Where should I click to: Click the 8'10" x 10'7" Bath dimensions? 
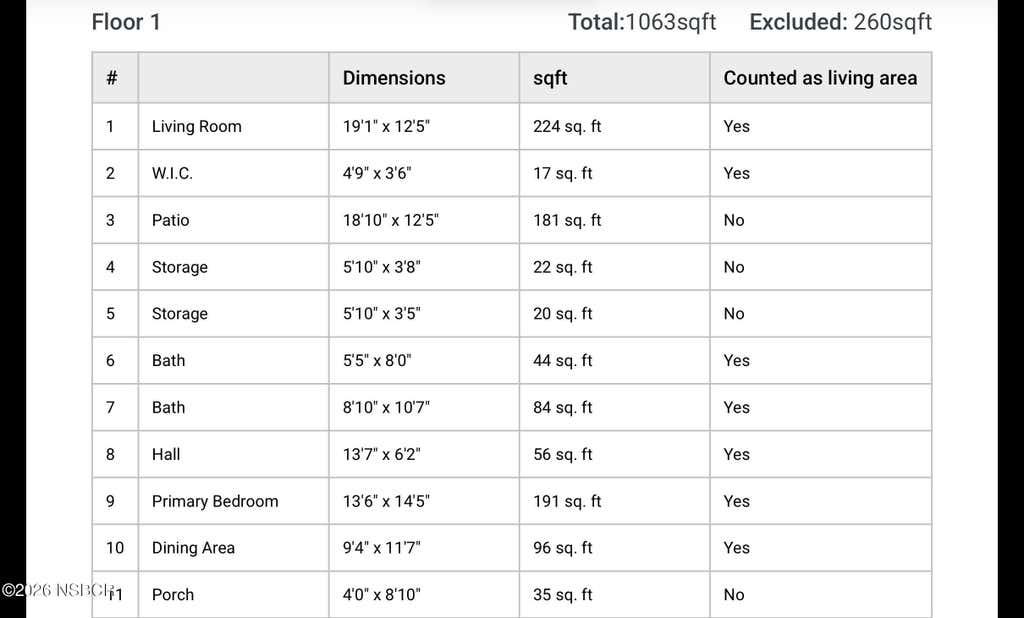[386, 408]
